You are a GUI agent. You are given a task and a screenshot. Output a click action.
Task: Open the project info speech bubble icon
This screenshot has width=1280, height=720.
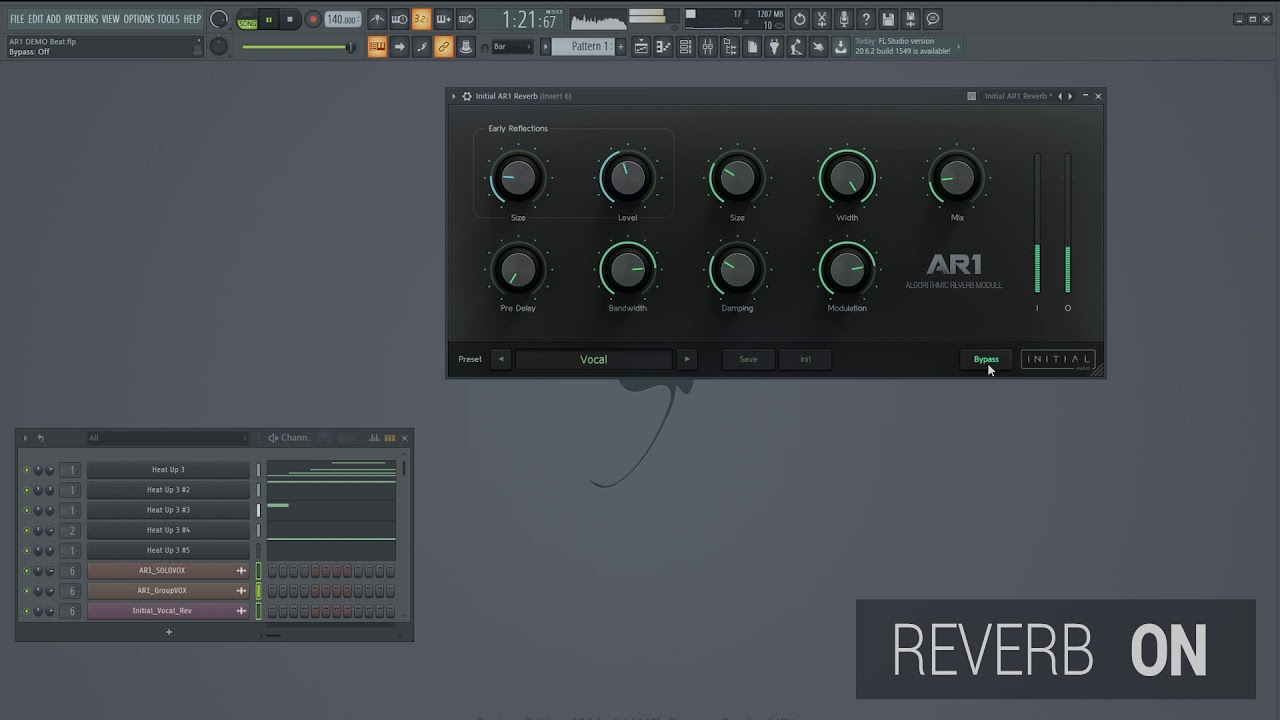coord(932,19)
